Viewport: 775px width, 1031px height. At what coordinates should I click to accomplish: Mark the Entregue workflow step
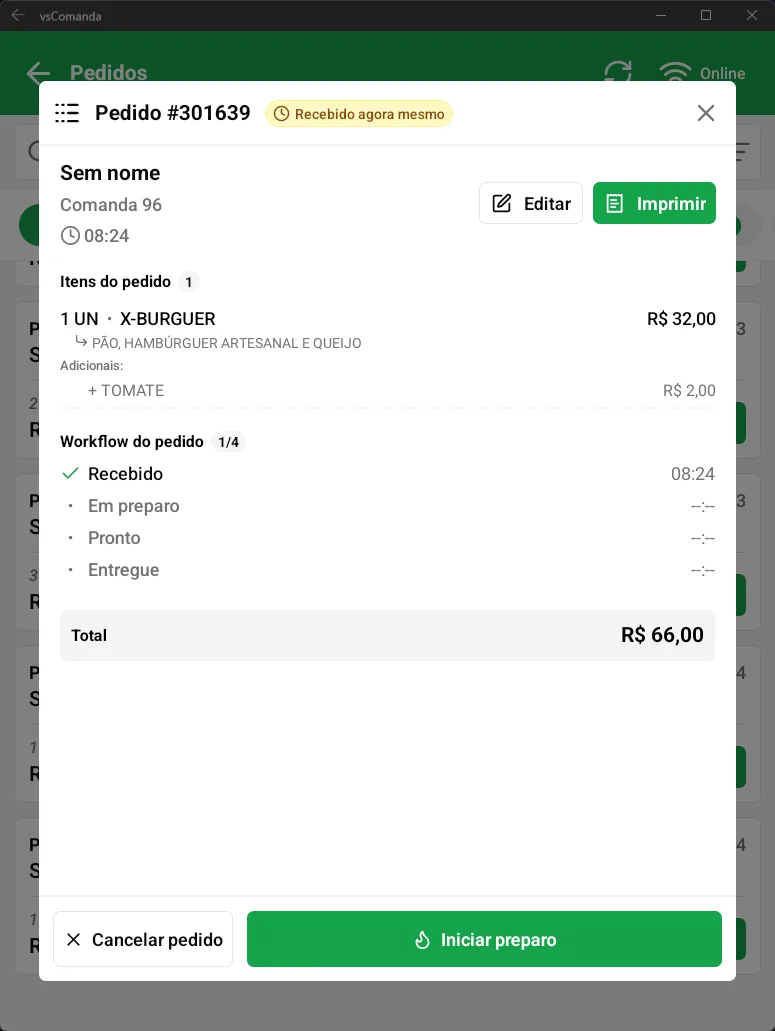(x=123, y=569)
